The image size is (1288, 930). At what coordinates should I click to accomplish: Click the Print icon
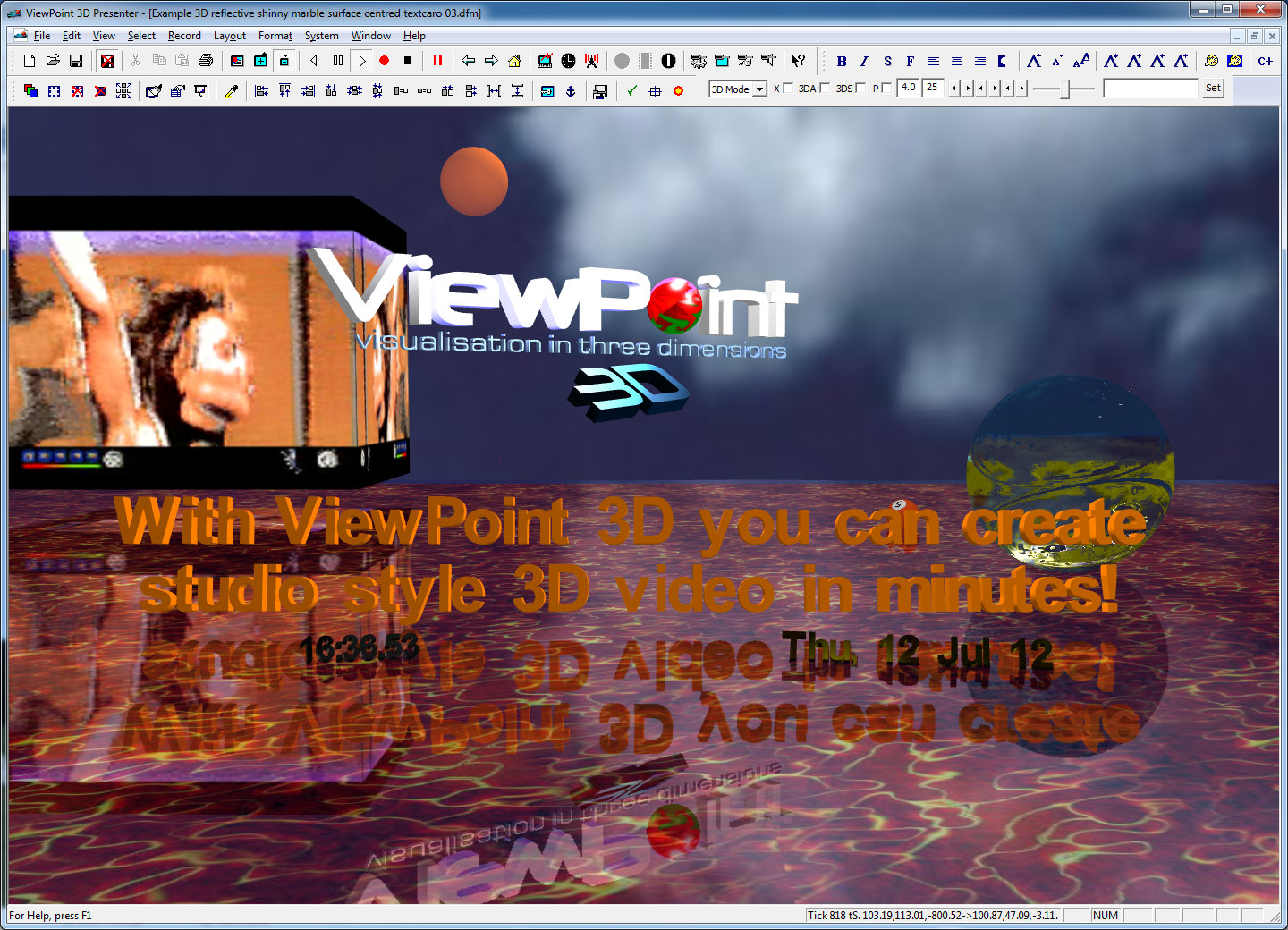(206, 61)
